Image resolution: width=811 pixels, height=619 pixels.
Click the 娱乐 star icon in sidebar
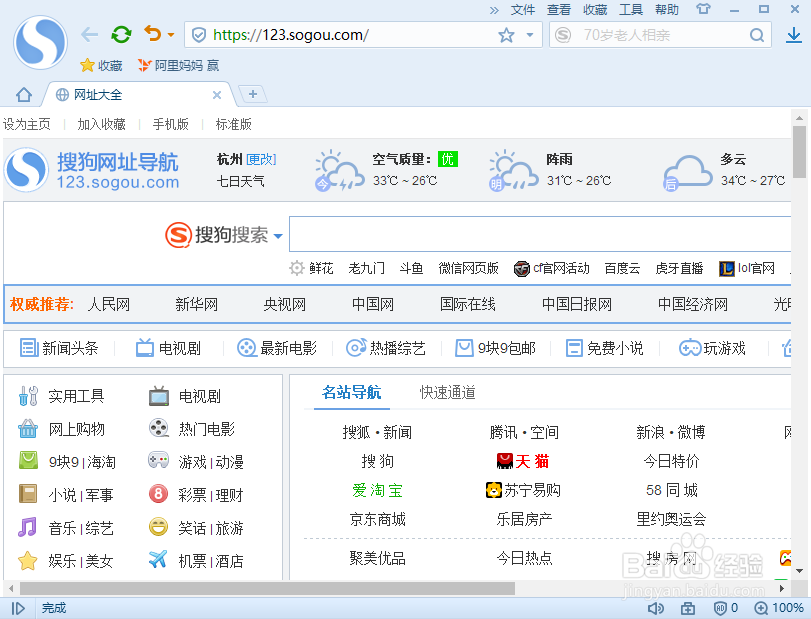(27, 561)
